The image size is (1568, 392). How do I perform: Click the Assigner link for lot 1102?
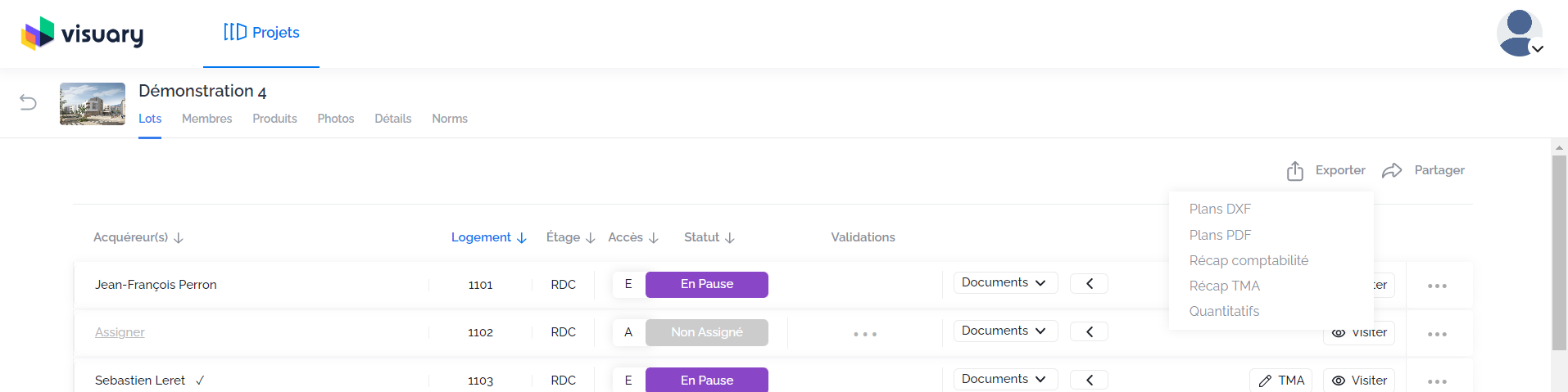pyautogui.click(x=120, y=332)
